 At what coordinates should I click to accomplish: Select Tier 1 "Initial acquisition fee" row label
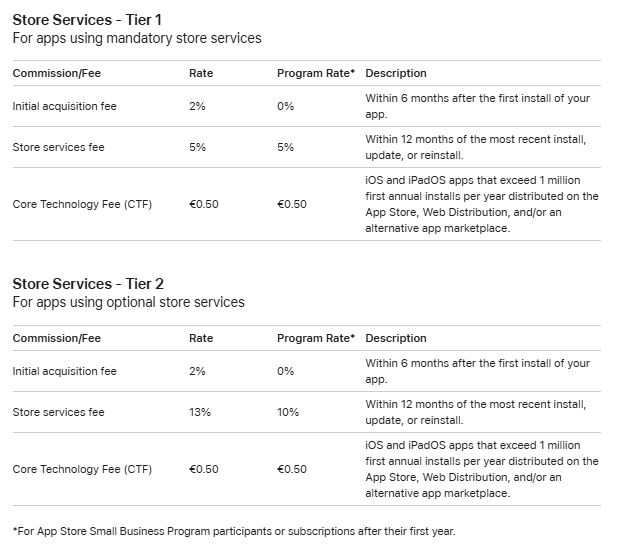65,106
